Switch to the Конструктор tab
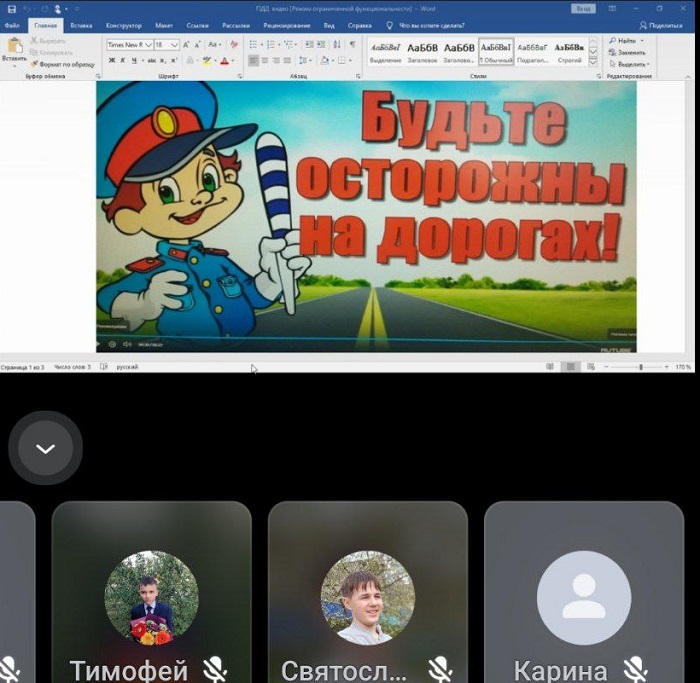This screenshot has height=683, width=700. pyautogui.click(x=124, y=25)
